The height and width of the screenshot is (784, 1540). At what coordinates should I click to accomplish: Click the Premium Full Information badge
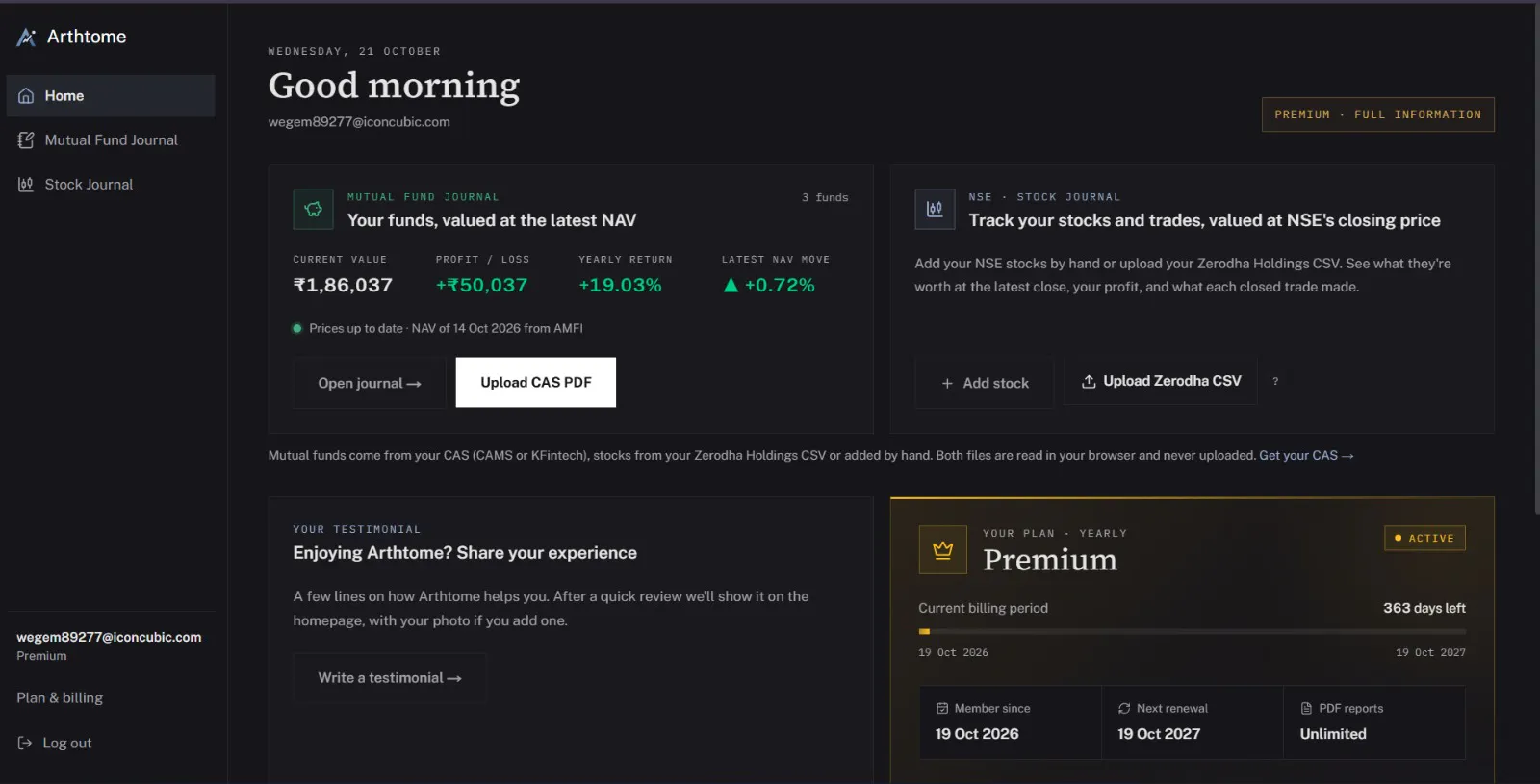[x=1378, y=114]
